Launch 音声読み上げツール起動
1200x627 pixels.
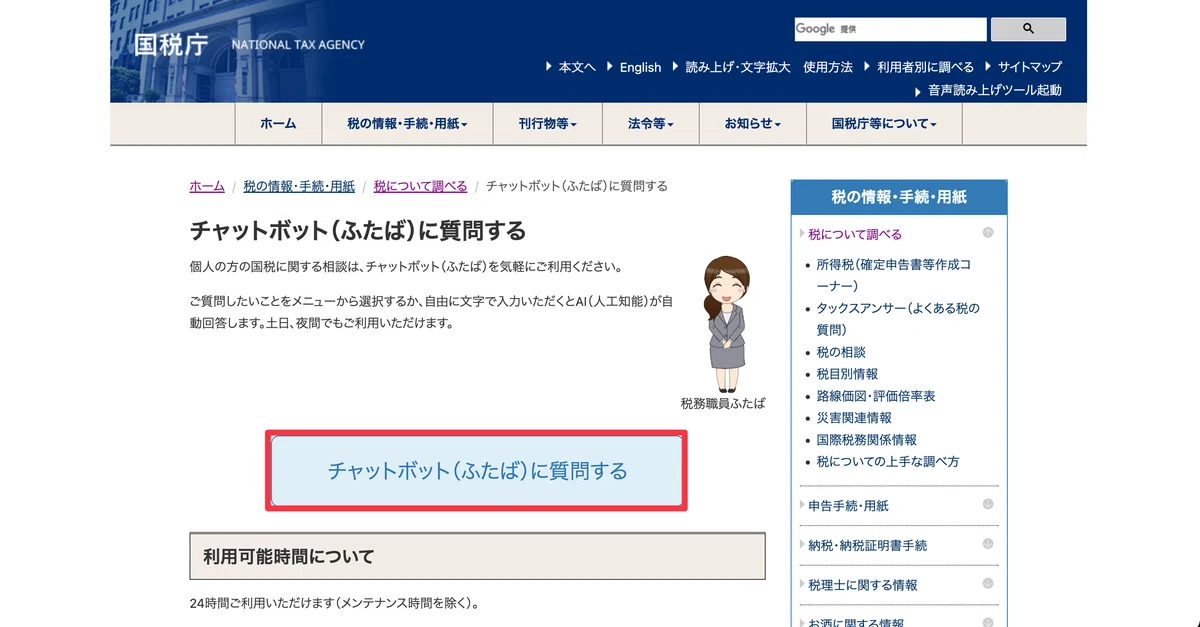(x=995, y=90)
